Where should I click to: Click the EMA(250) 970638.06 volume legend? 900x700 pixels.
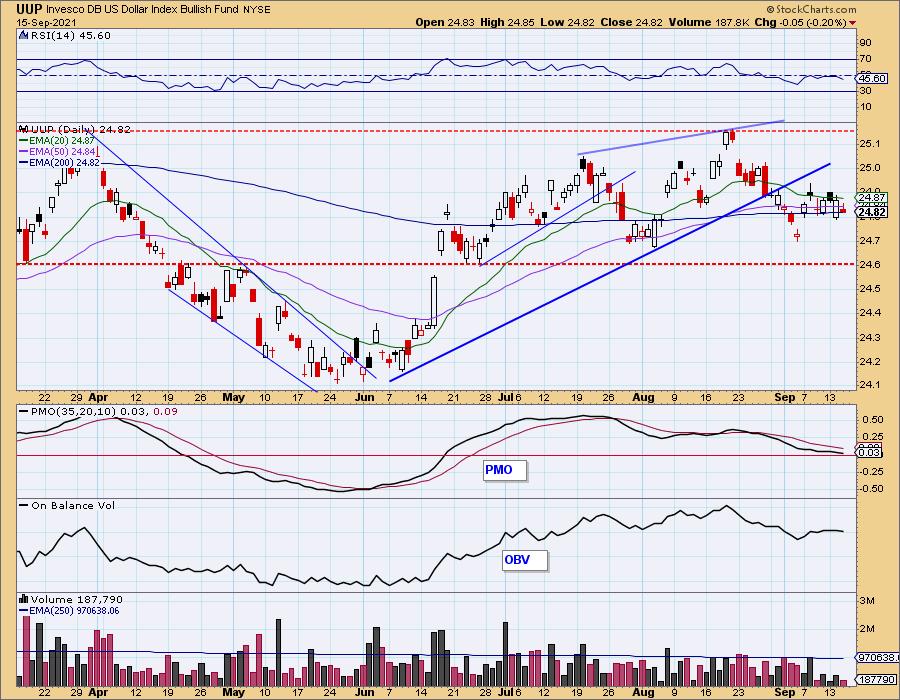click(x=69, y=610)
